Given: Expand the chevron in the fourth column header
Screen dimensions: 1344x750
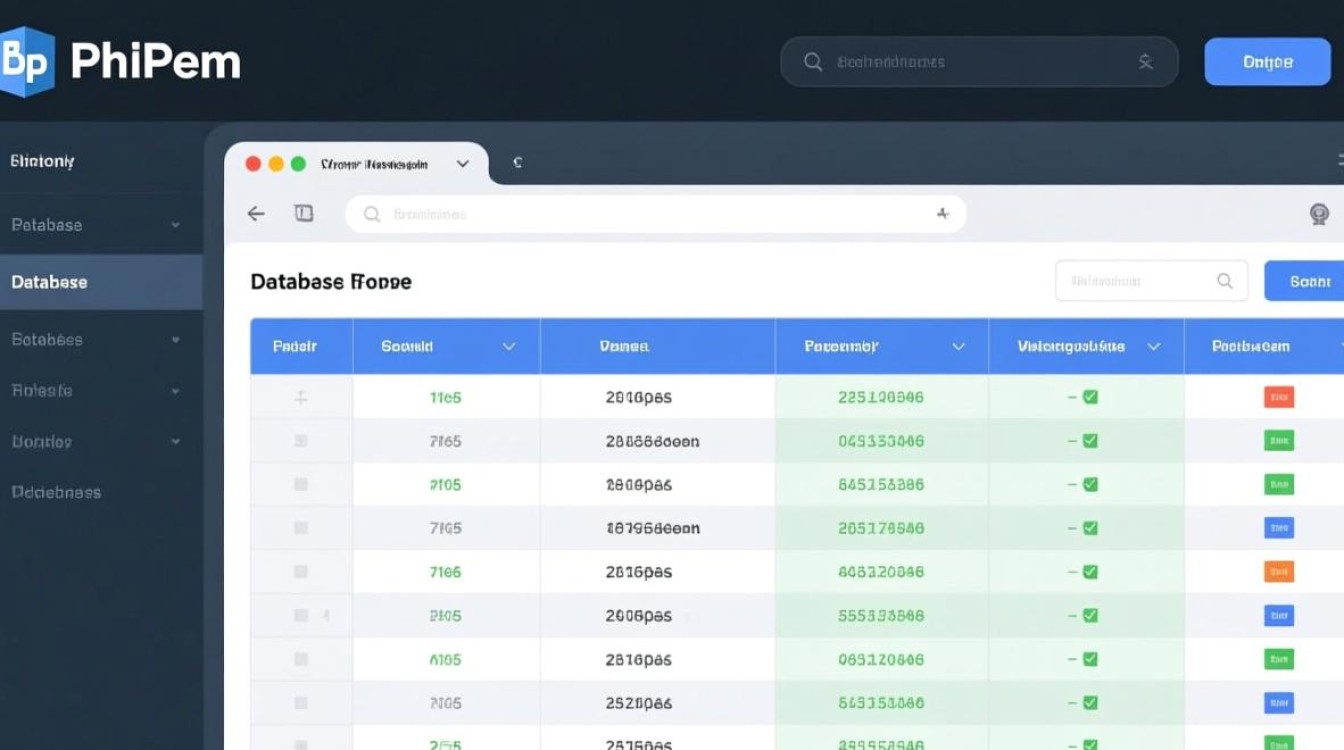Looking at the screenshot, I should pos(958,347).
